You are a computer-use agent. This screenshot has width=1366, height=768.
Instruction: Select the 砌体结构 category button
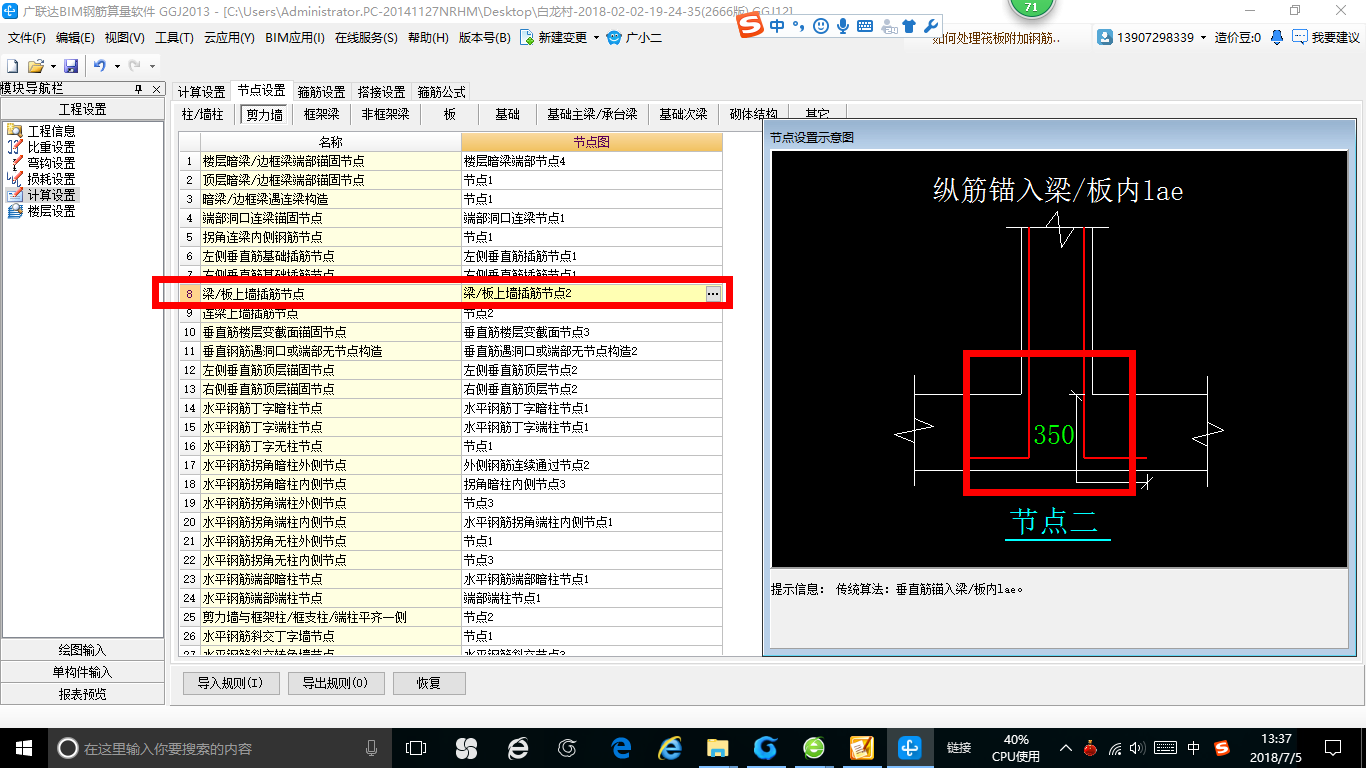[754, 114]
